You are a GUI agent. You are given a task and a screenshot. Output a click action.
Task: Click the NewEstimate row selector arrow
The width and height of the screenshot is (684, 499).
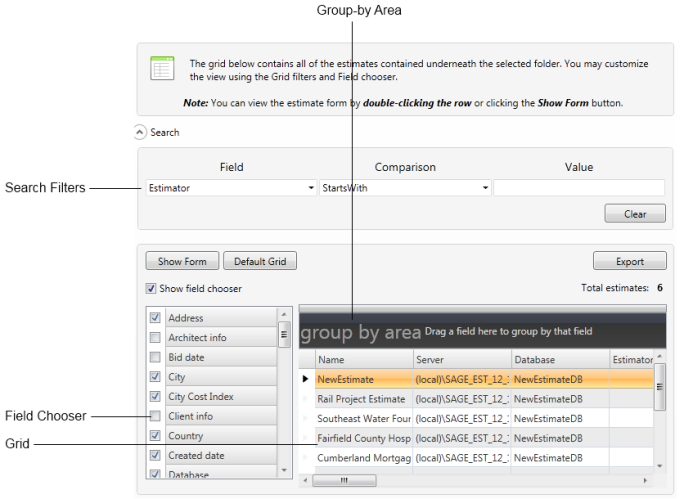click(306, 380)
